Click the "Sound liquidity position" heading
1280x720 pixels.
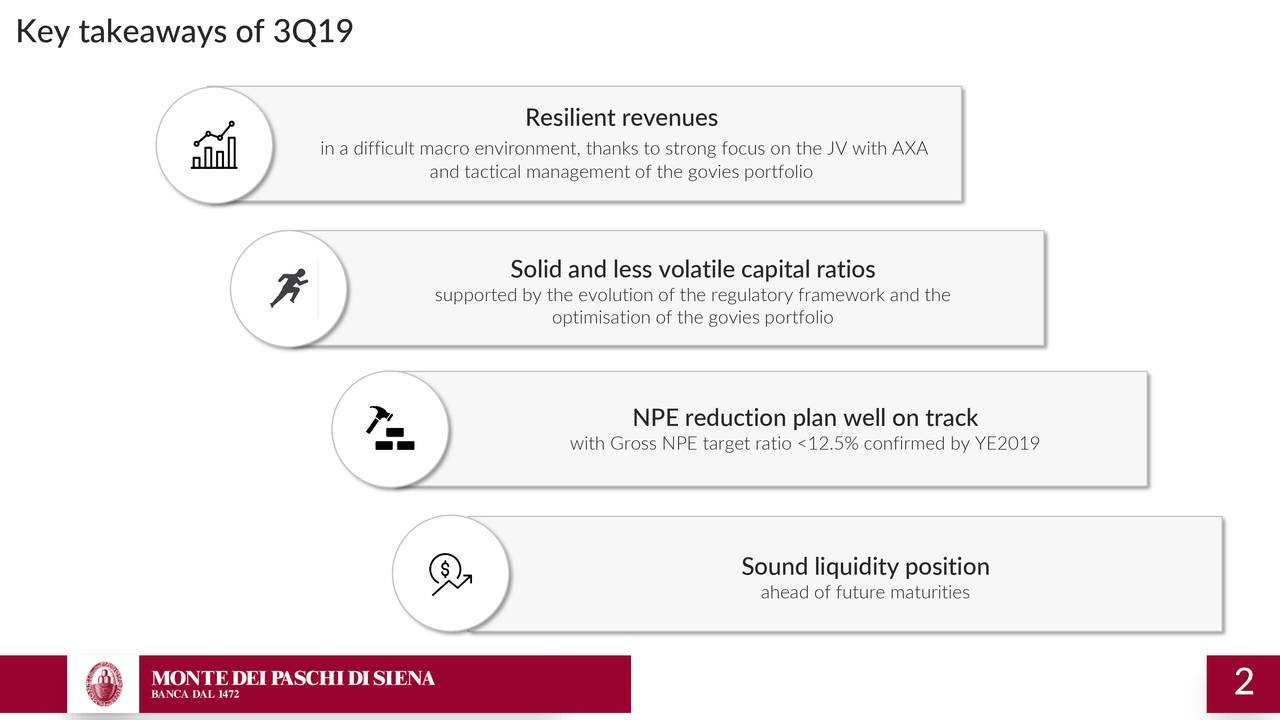pos(865,566)
